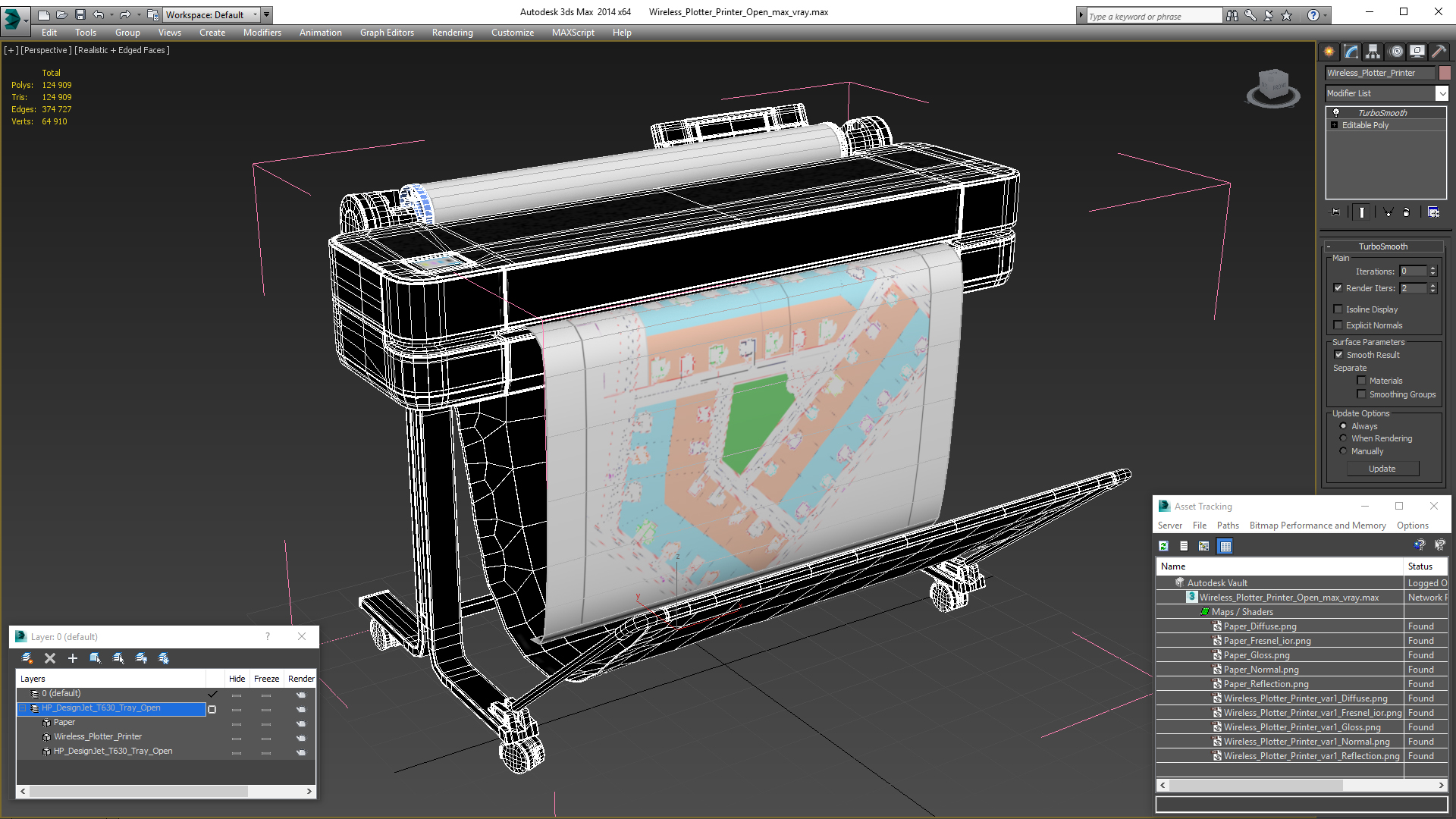Expand the Editable Poly stack entry

(1334, 125)
